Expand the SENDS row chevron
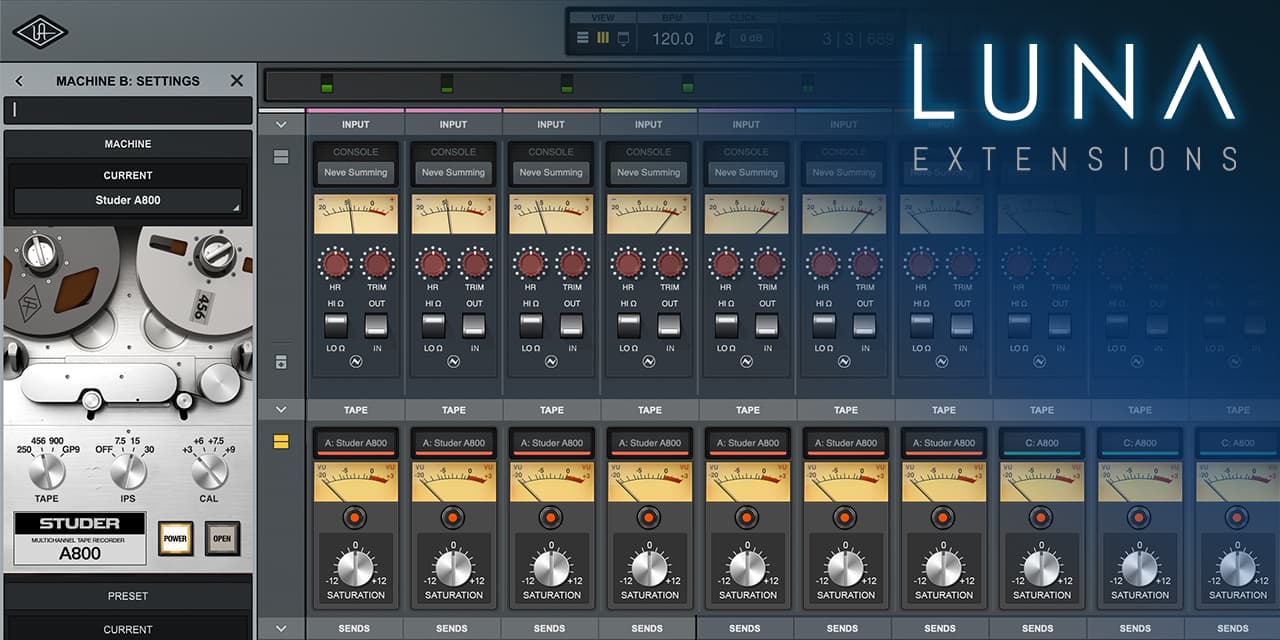This screenshot has height=640, width=1280. coord(281,629)
